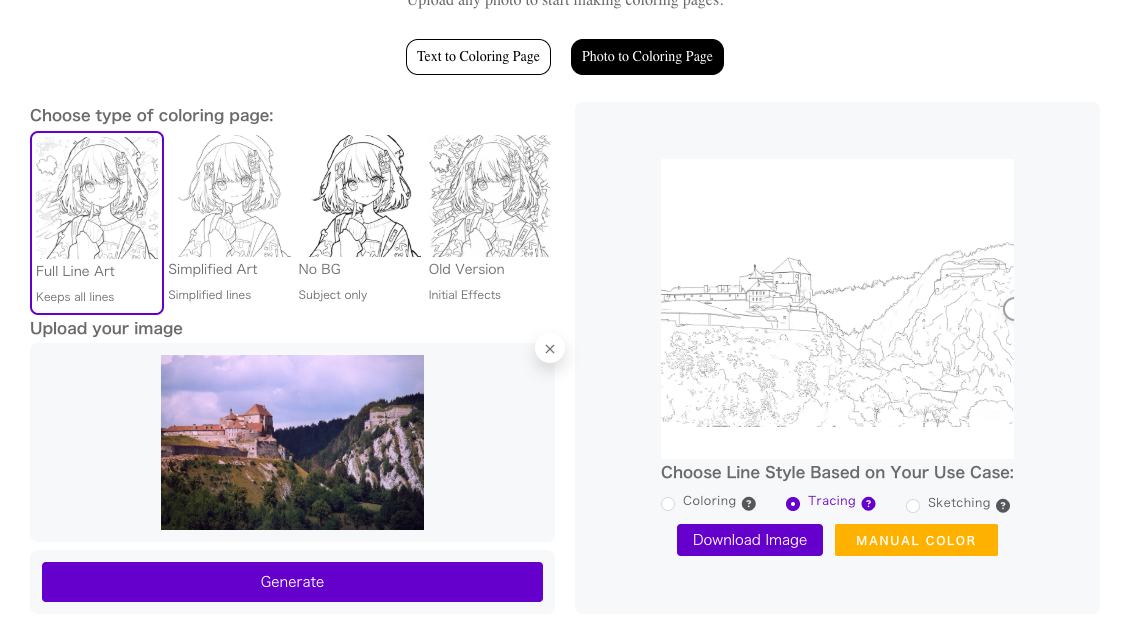The image size is (1121, 631).
Task: Click the uploaded castle photo
Action: click(292, 442)
